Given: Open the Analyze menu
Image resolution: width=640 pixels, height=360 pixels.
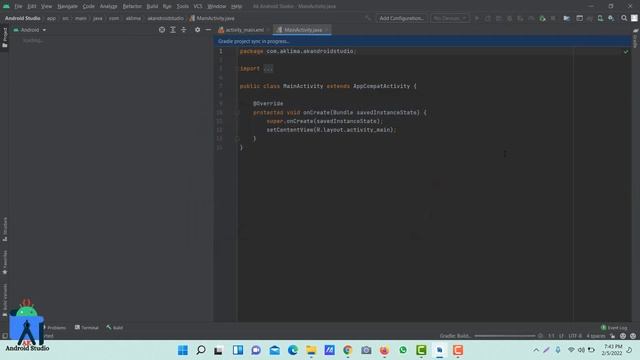Looking at the screenshot, I should pos(108,6).
